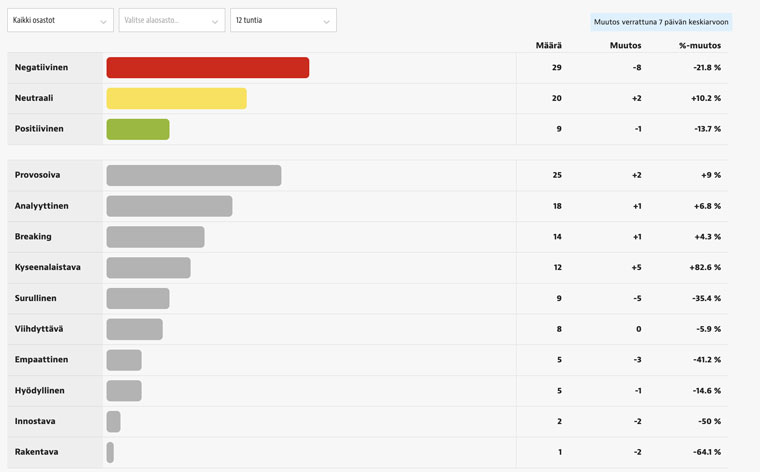This screenshot has width=760, height=472.
Task: Click the Hyödyllinen gray bar
Action: [124, 391]
